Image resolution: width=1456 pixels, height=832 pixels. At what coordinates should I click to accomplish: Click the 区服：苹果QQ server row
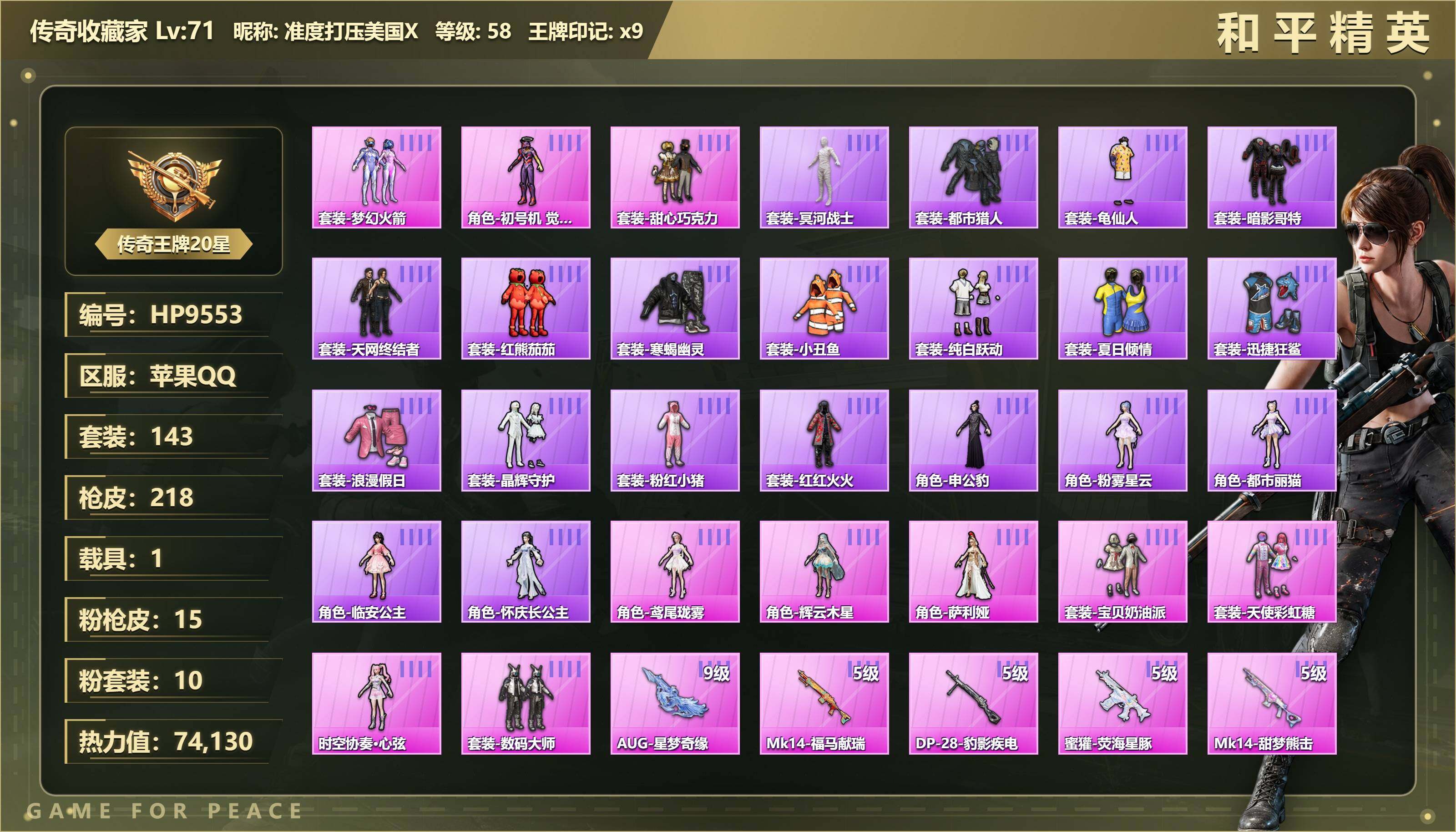click(x=174, y=375)
